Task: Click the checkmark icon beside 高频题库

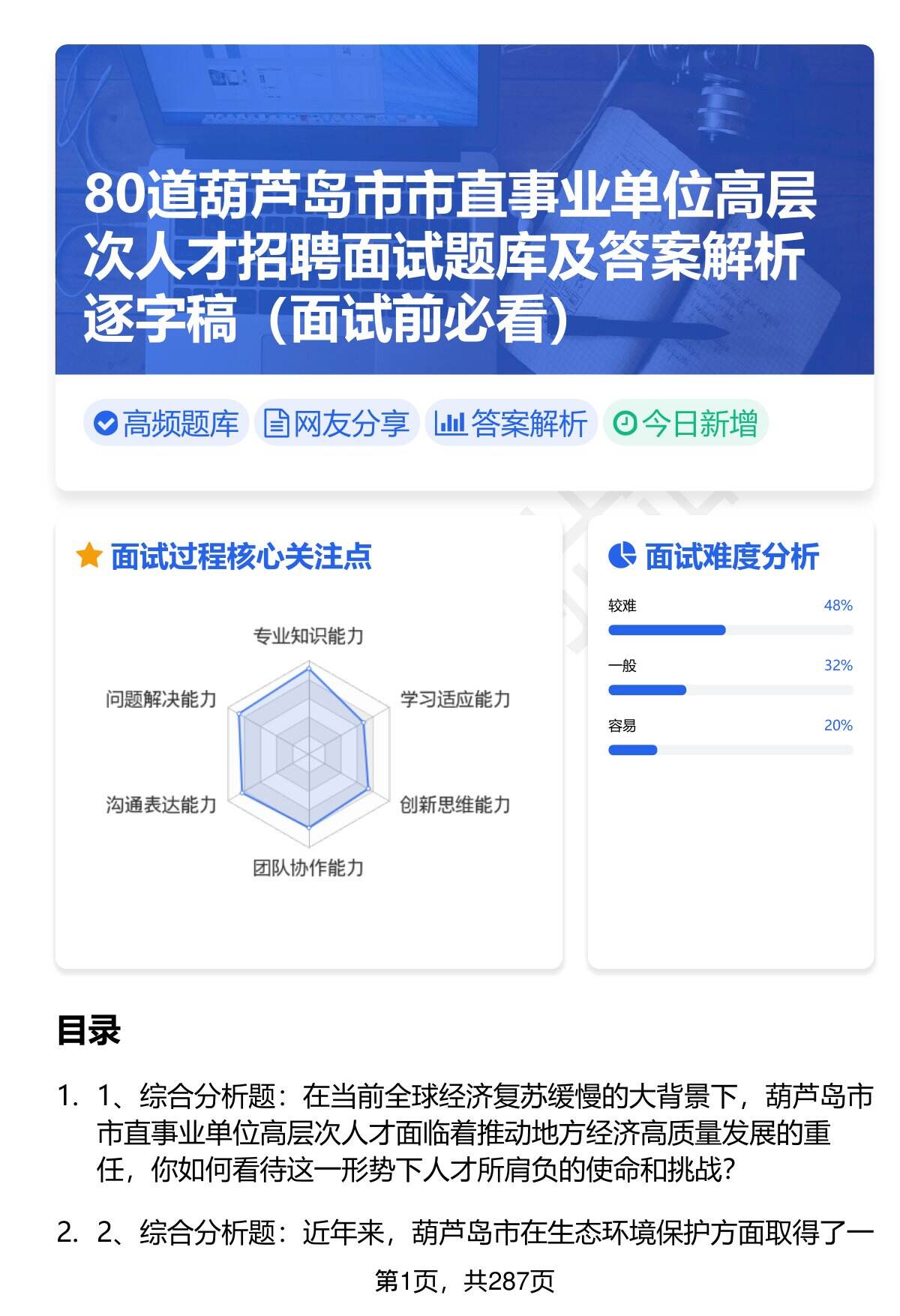Action: 106,424
